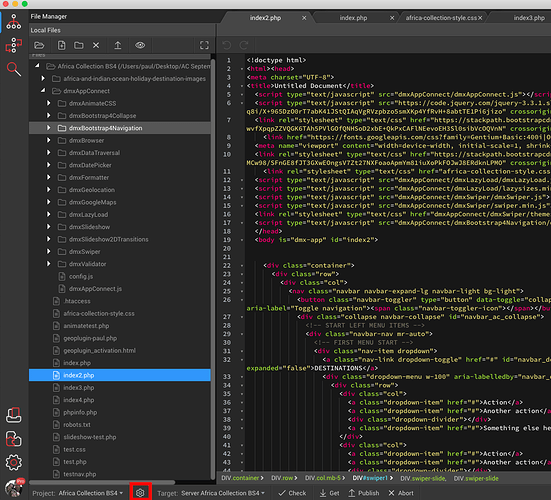Open the Target Server Africa Collection BS4 dropdown
This screenshot has width=551, height=500.
[x=223, y=493]
